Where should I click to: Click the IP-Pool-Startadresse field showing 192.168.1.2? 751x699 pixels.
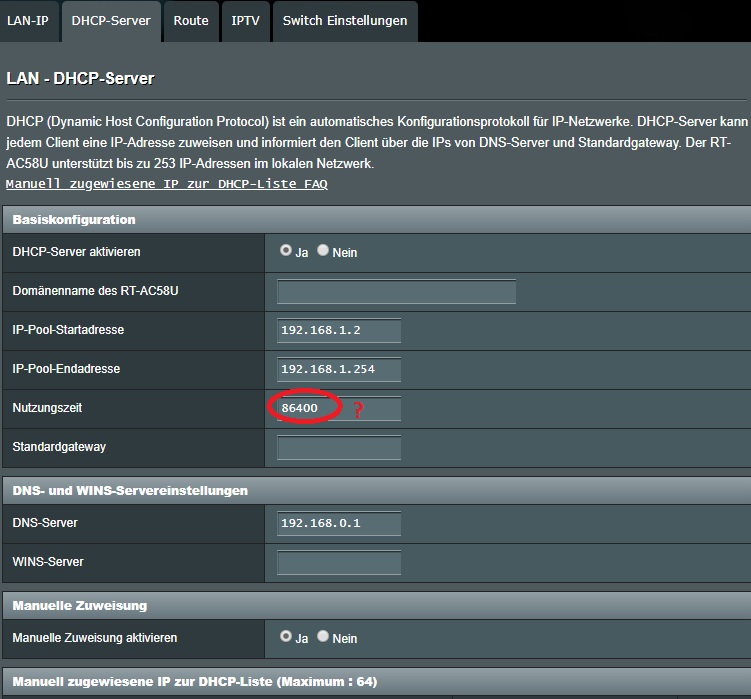coord(339,331)
